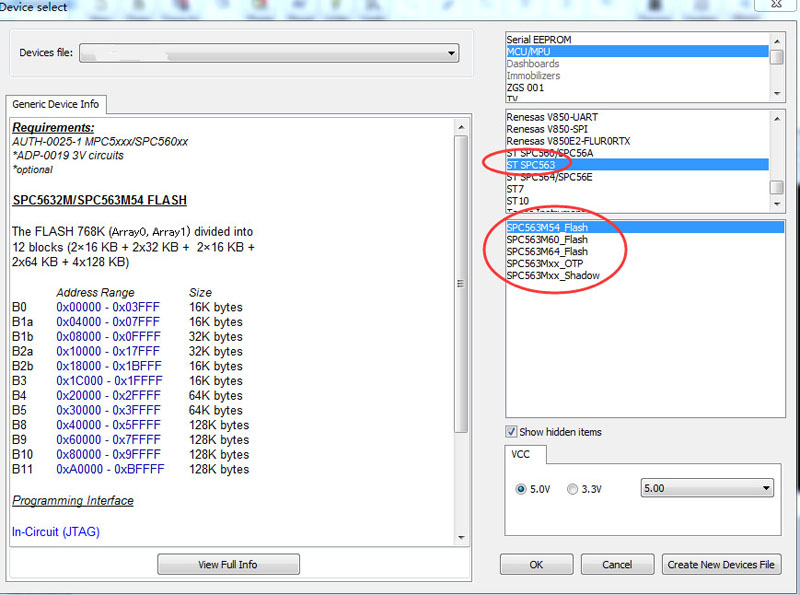Toggle the Show hidden items checkbox

coord(511,432)
